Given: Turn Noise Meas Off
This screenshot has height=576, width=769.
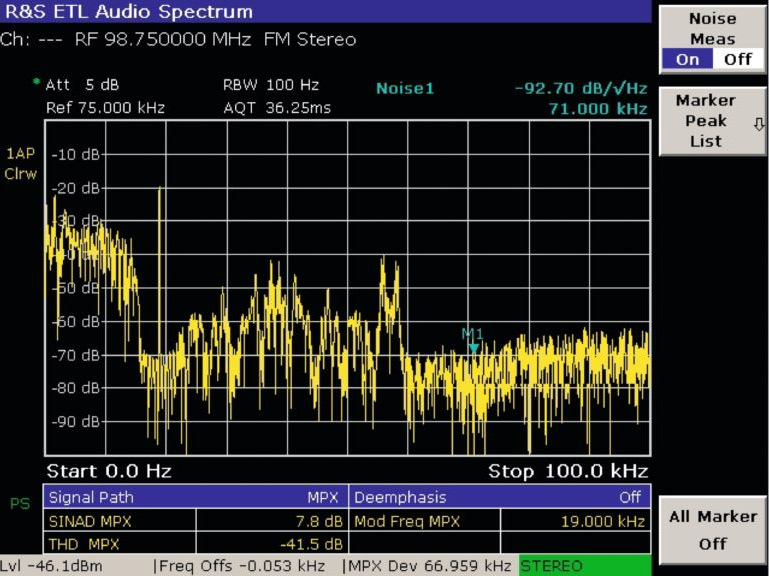Looking at the screenshot, I should 737,59.
